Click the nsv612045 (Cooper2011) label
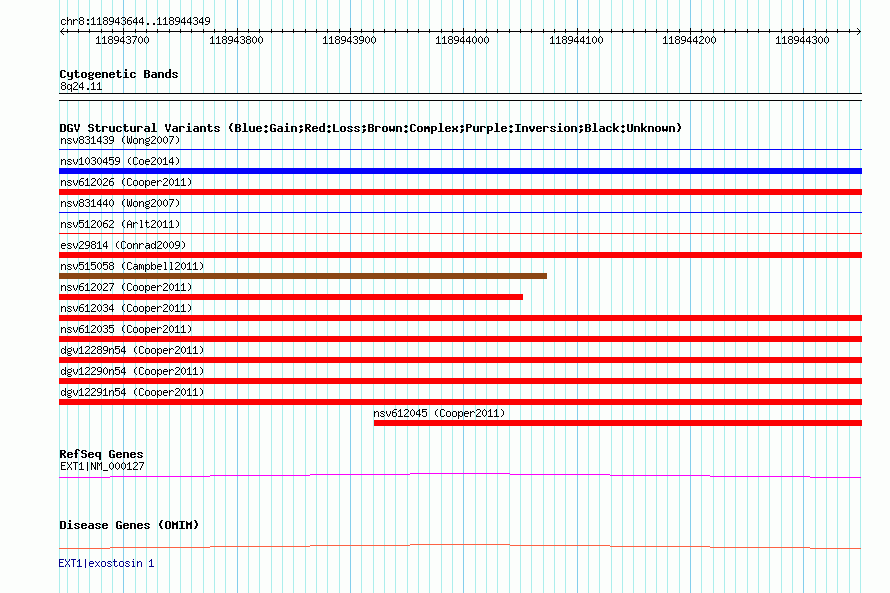Screen dimensions: 890x593 tap(439, 413)
